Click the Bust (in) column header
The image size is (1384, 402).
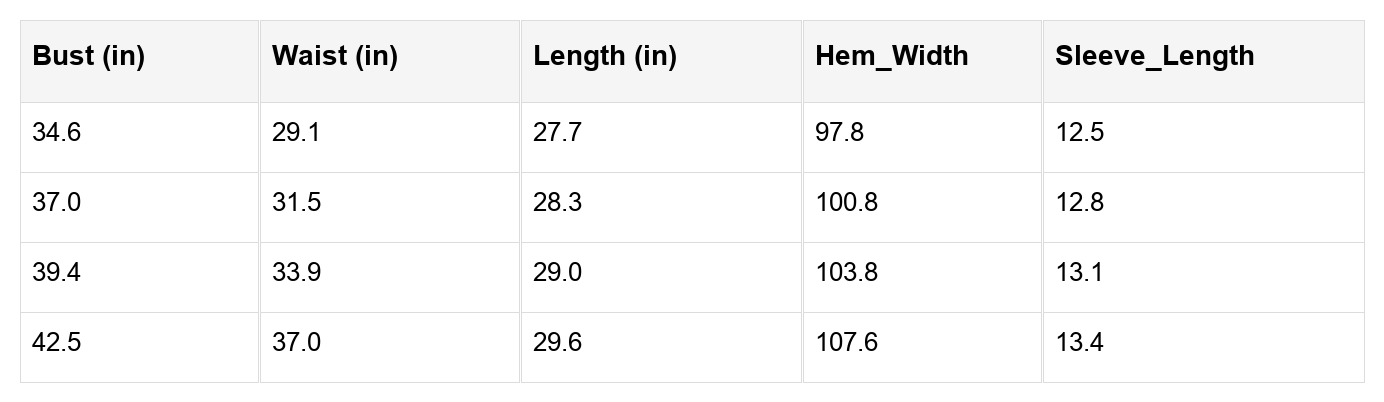coord(89,56)
